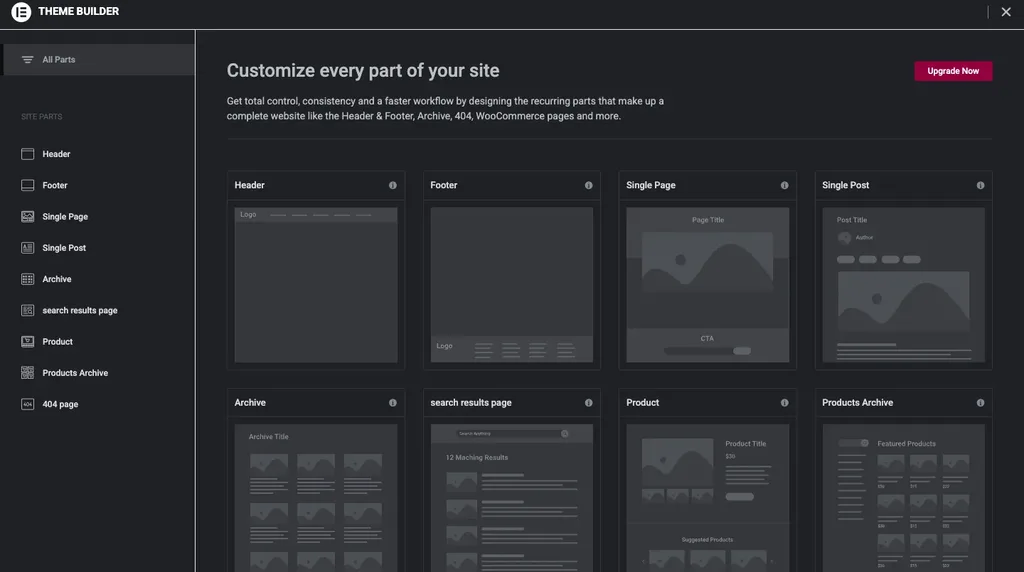Show info for Single Post card

pyautogui.click(x=980, y=185)
